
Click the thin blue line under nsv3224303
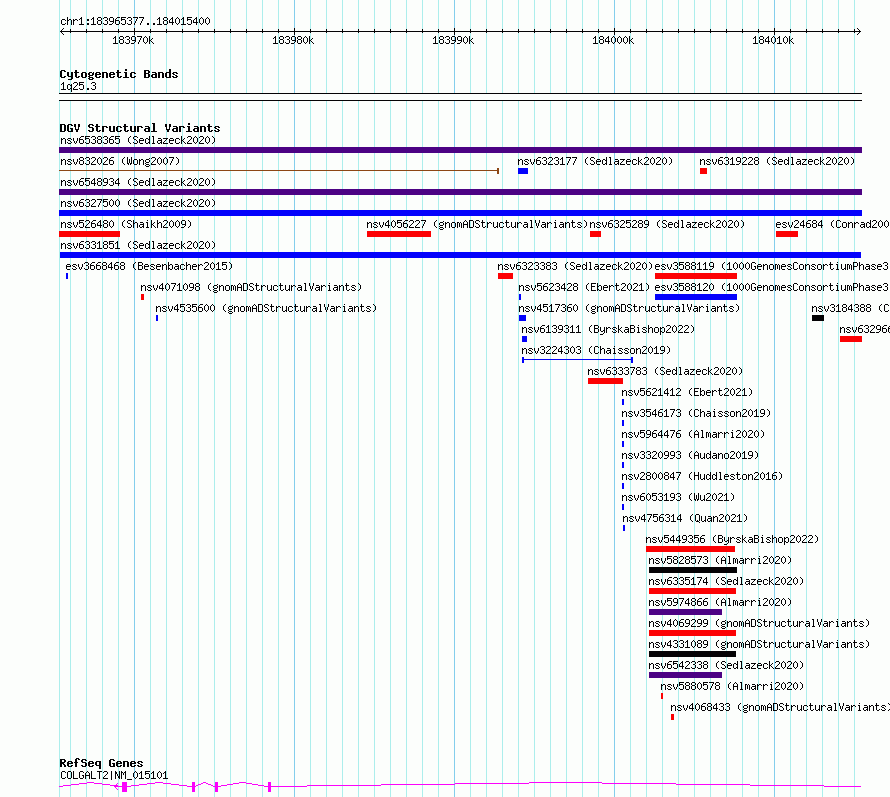pyautogui.click(x=577, y=360)
